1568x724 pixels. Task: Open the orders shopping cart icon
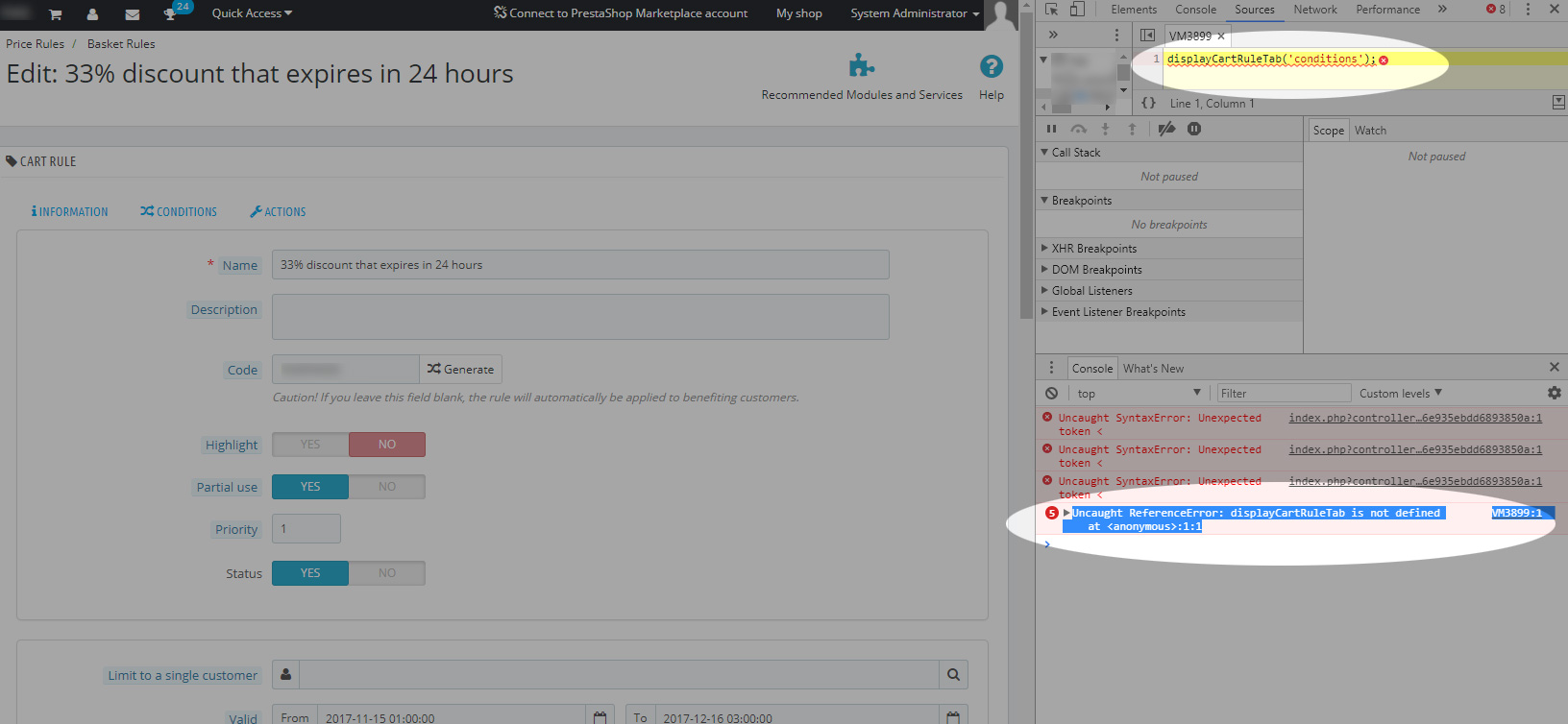click(x=55, y=14)
